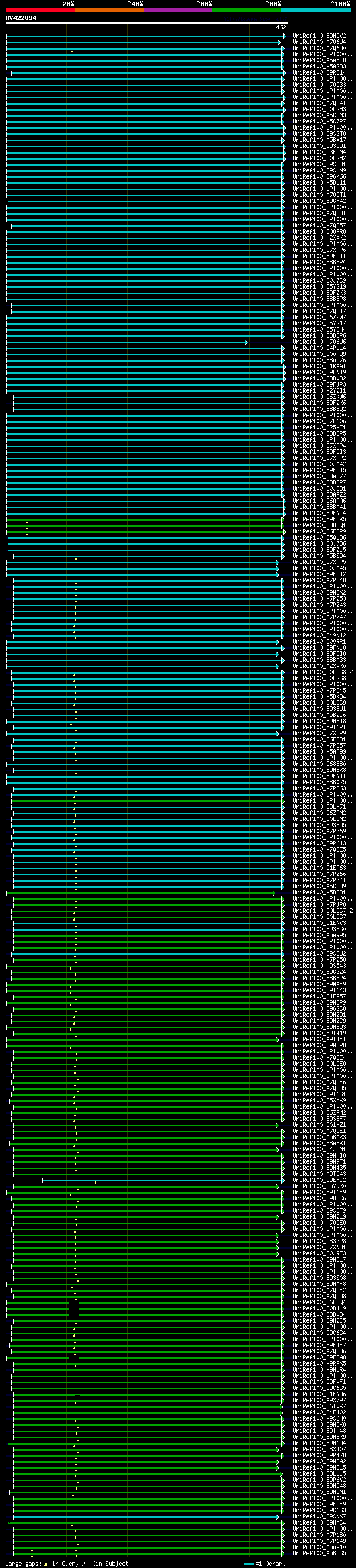This screenshot has width=356, height=1568.
Task: Select hit UniRef100_Q00RR0
Action: [x=319, y=232]
